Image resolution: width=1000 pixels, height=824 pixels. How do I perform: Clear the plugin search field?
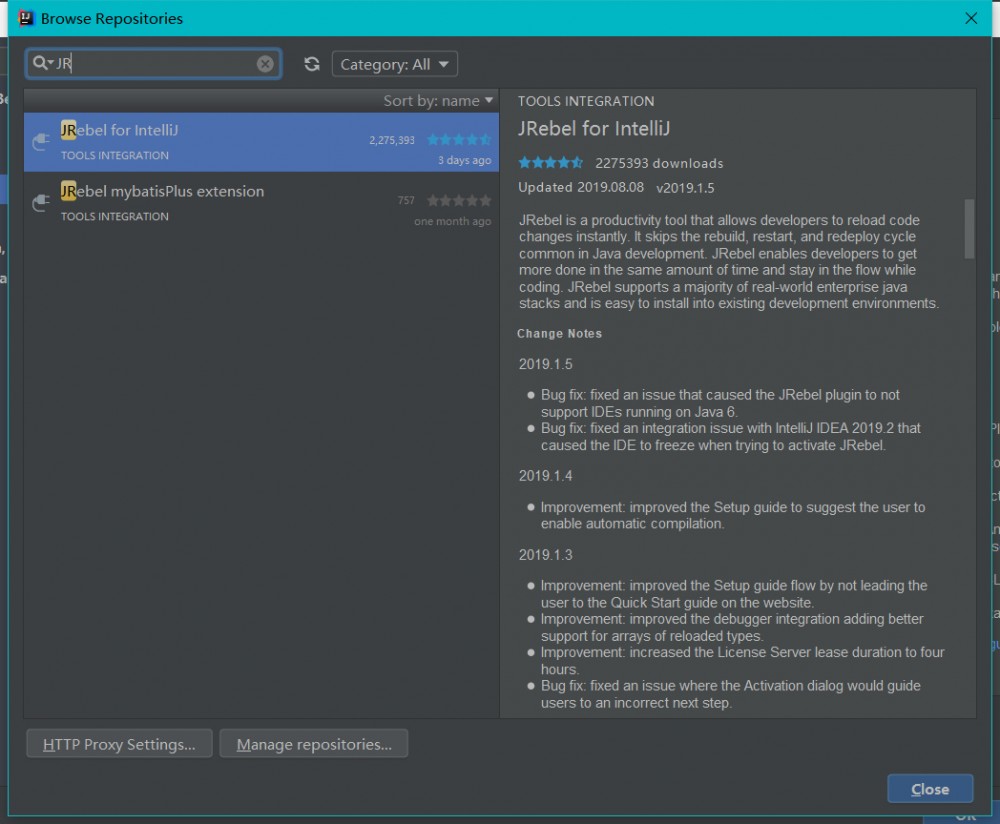[265, 64]
